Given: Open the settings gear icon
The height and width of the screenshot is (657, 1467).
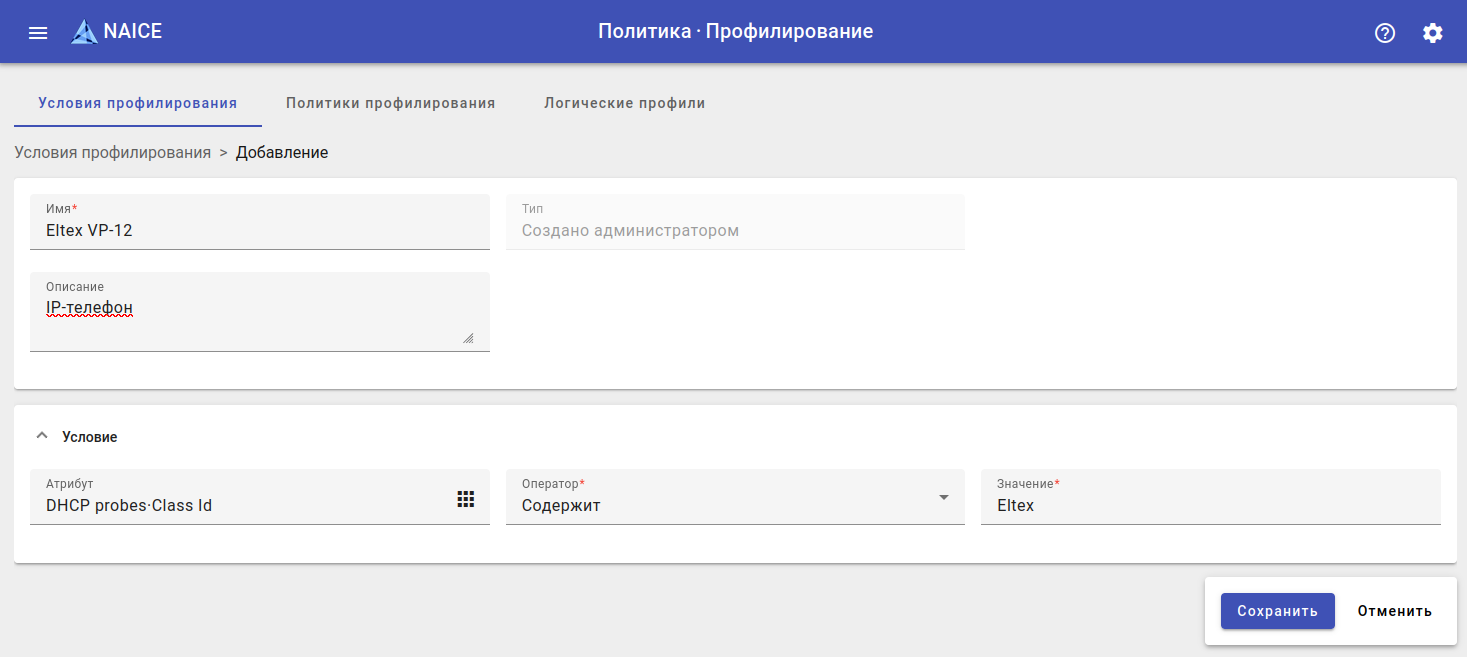Looking at the screenshot, I should tap(1433, 33).
